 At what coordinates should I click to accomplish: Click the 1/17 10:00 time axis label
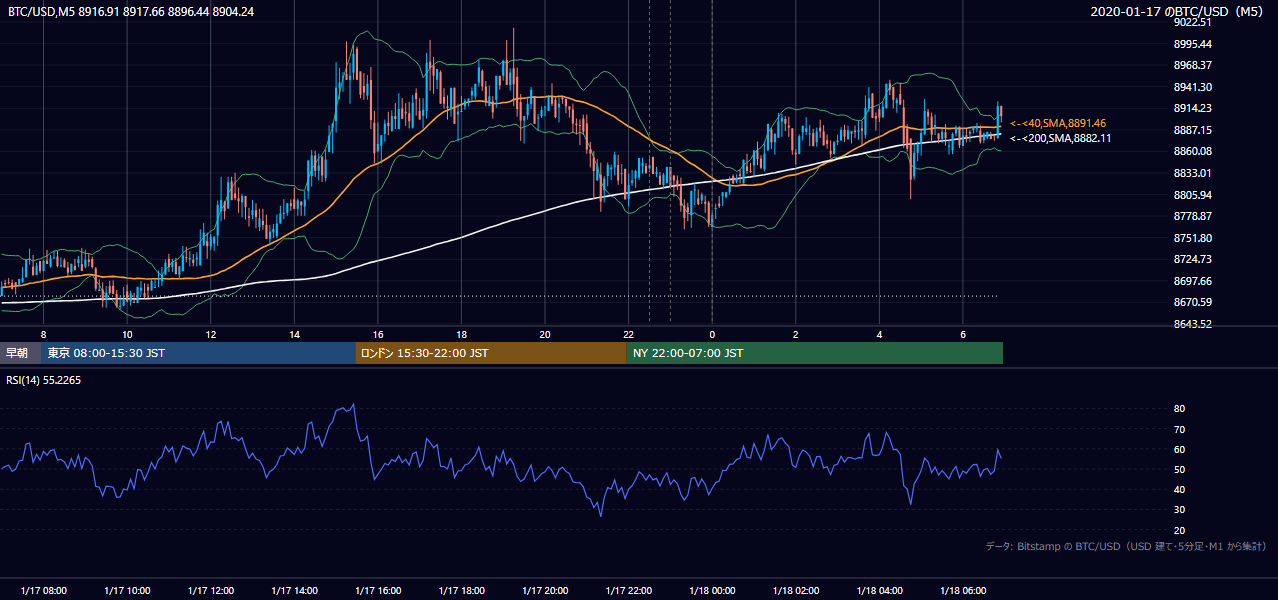pos(127,591)
